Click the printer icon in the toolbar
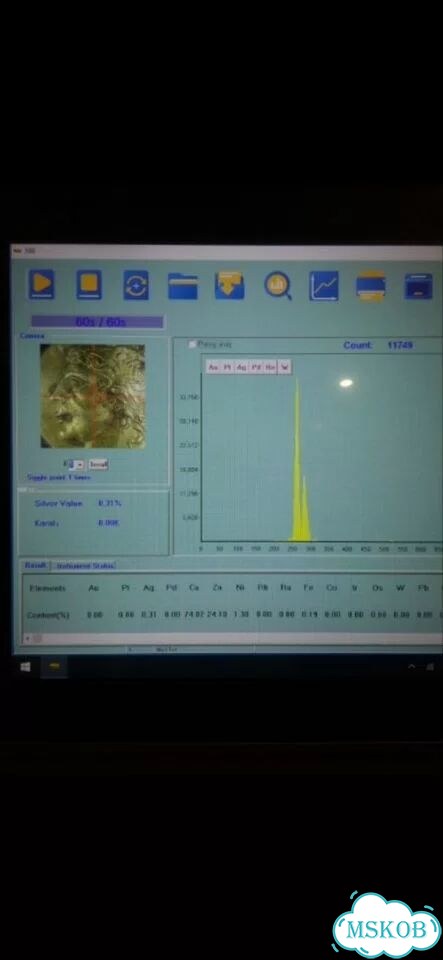The height and width of the screenshot is (960, 443). [371, 286]
